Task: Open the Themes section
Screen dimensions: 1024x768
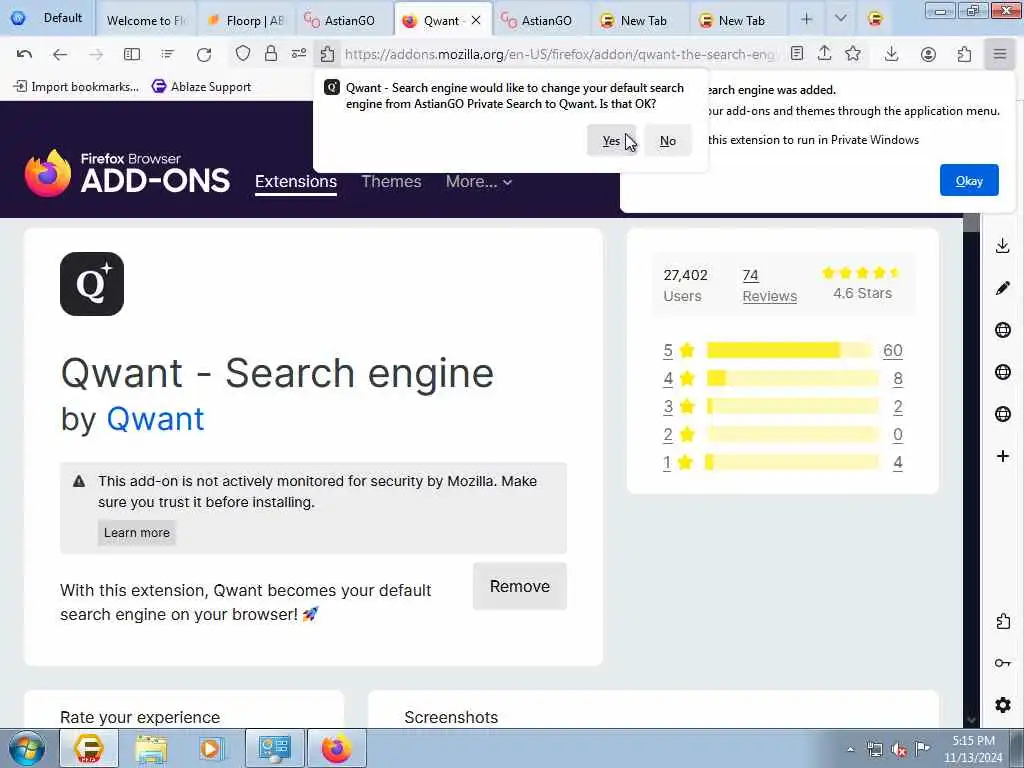Action: [x=391, y=182]
